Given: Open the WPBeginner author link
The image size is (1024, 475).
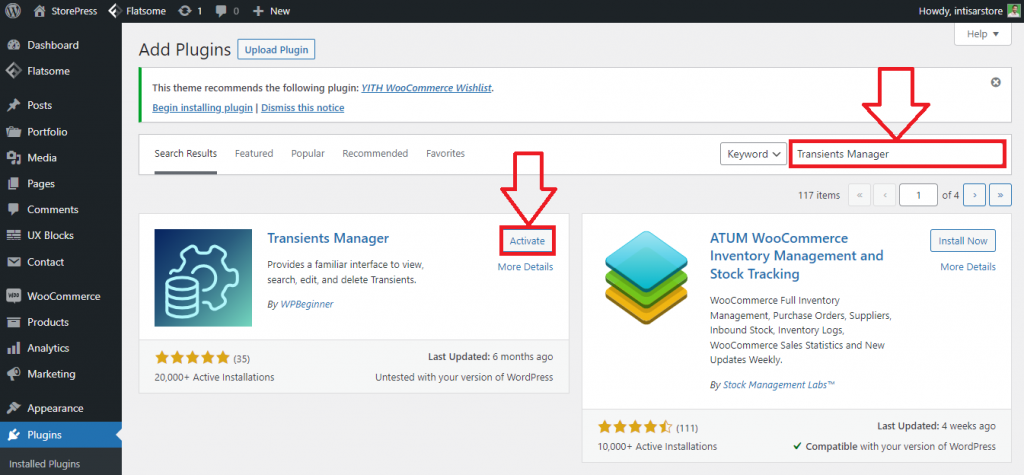Looking at the screenshot, I should 307,304.
